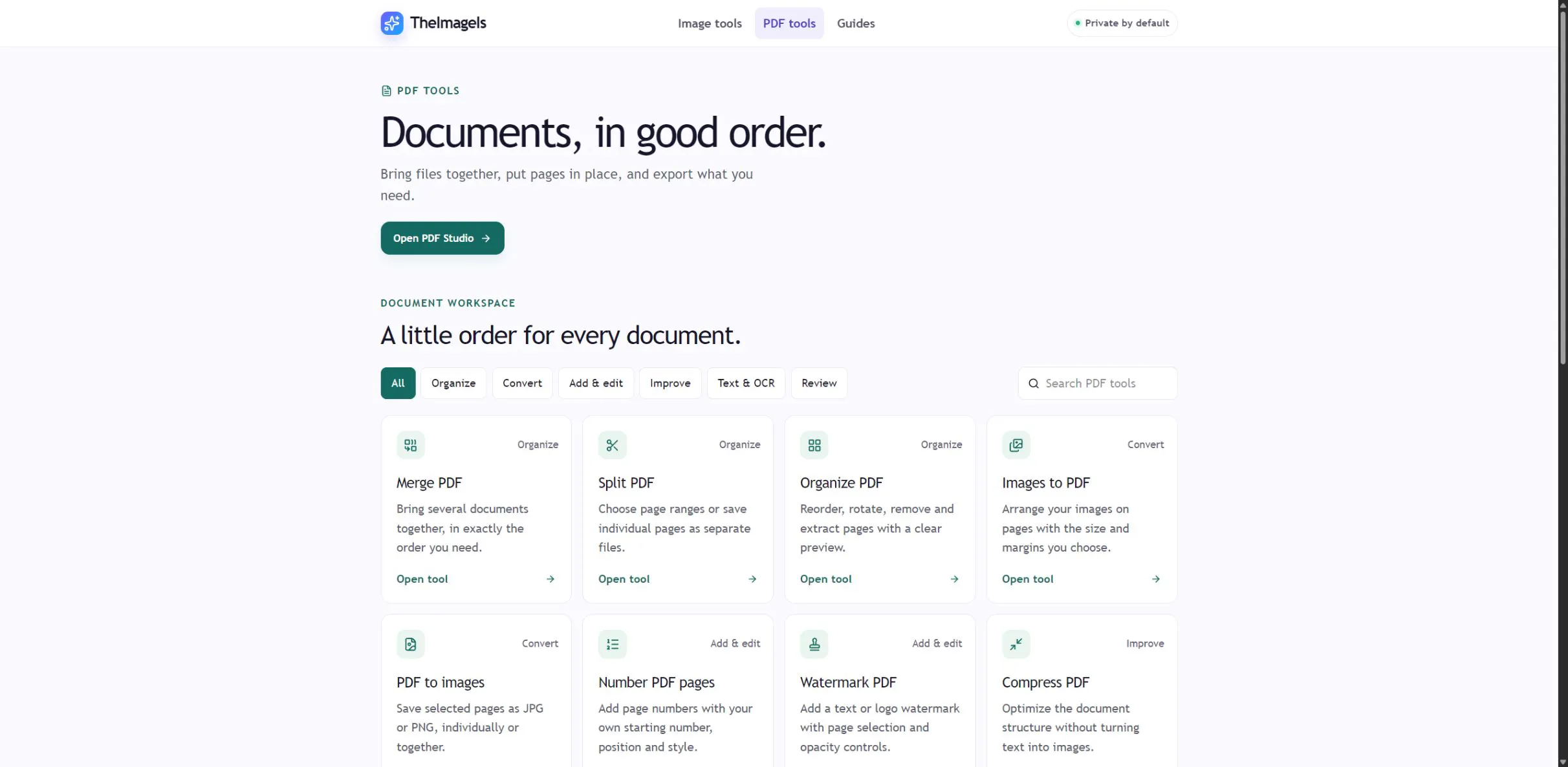
Task: Click the arrow on Merge PDF card
Action: coord(550,579)
